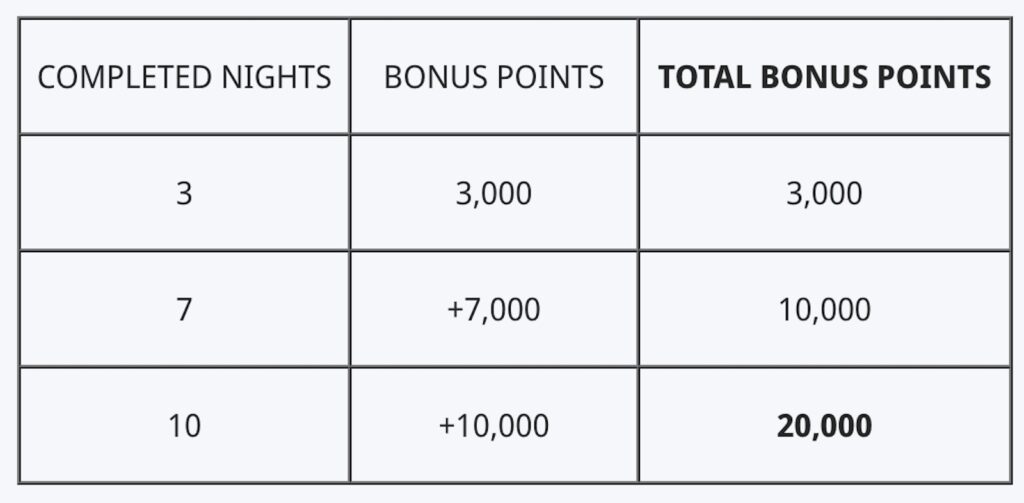Click 3,000 in the Total Bonus Points column
This screenshot has height=503, width=1024.
pos(824,193)
